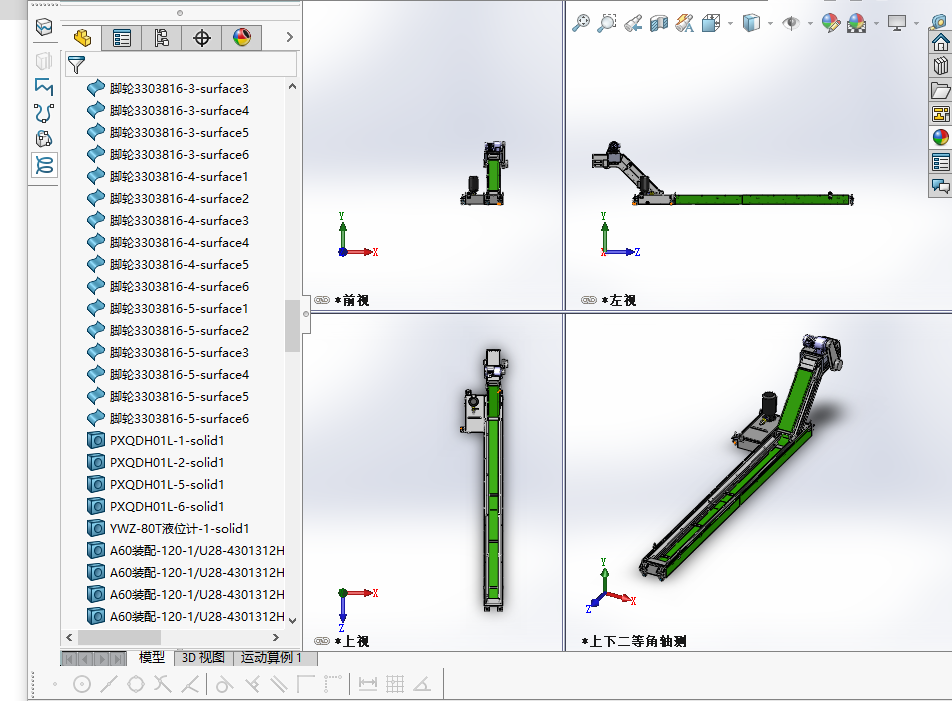
Task: Toggle Hide/Show Items eye icon
Action: click(x=790, y=23)
